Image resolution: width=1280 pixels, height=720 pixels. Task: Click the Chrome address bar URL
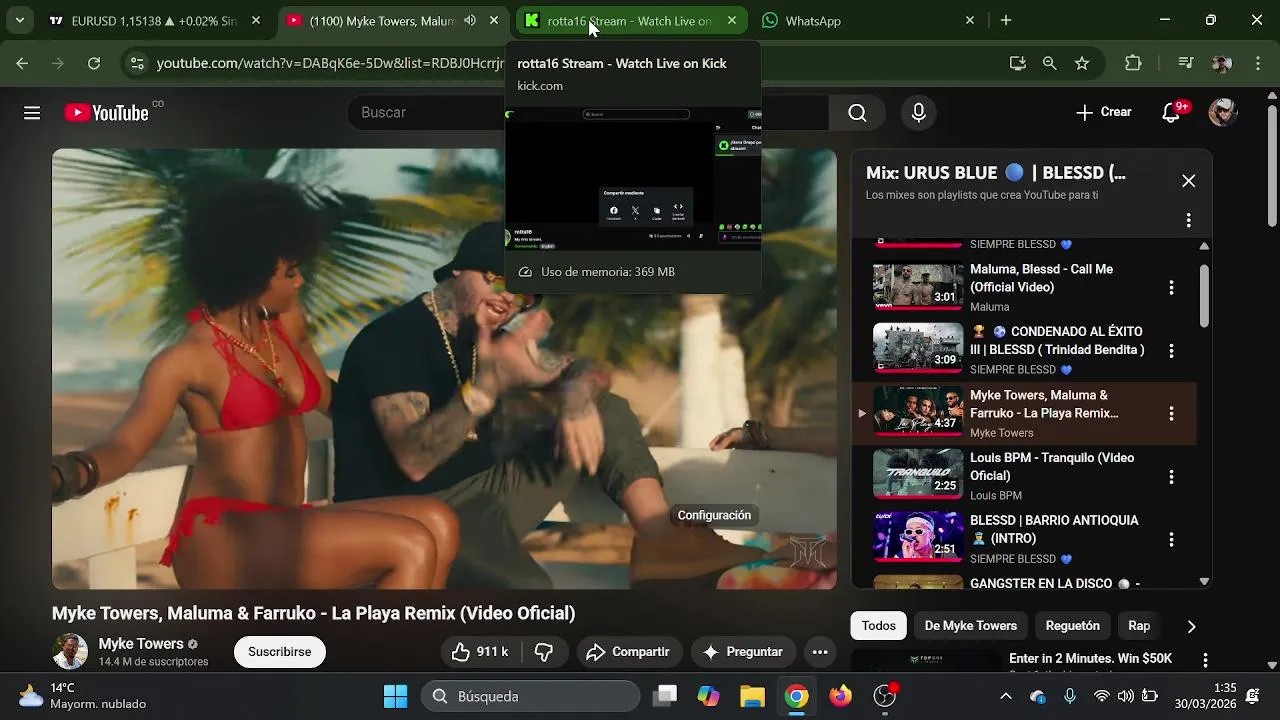pos(330,63)
